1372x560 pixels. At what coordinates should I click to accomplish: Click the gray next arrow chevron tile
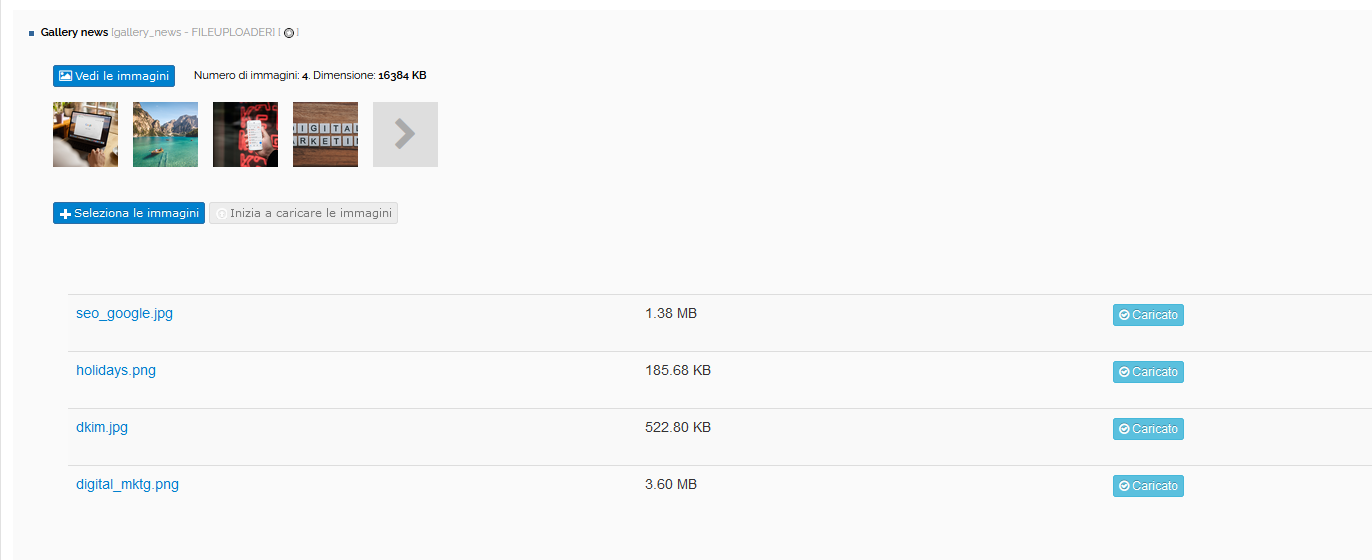point(405,134)
